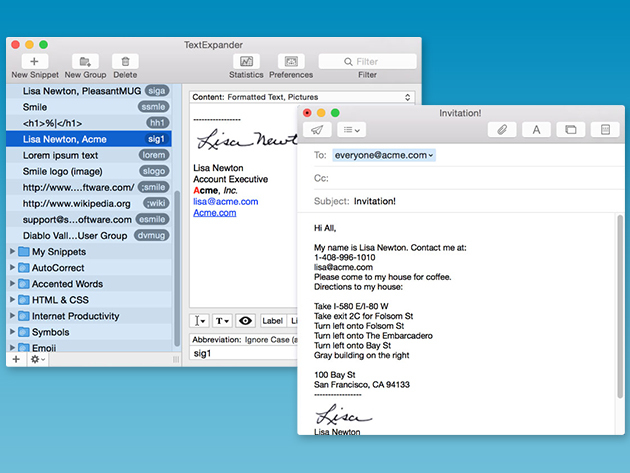Open the Statistics panel
The width and height of the screenshot is (630, 473).
click(246, 61)
